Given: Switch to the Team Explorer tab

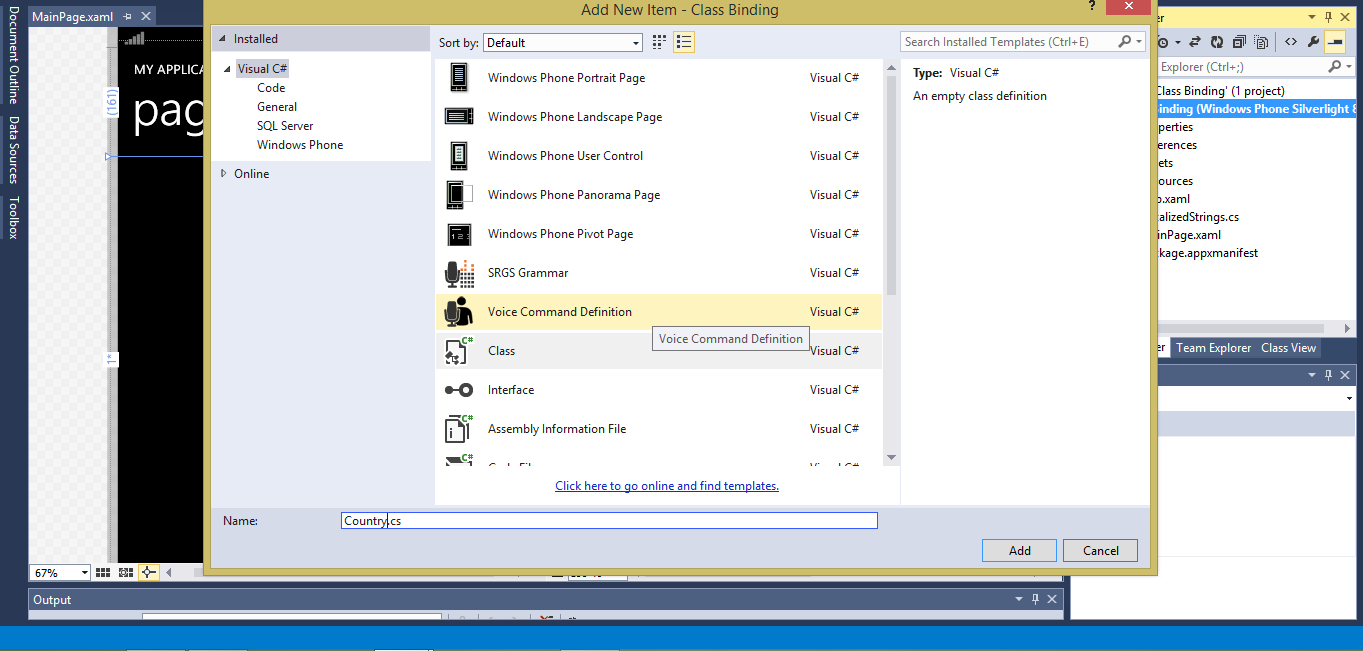Looking at the screenshot, I should (x=1213, y=348).
